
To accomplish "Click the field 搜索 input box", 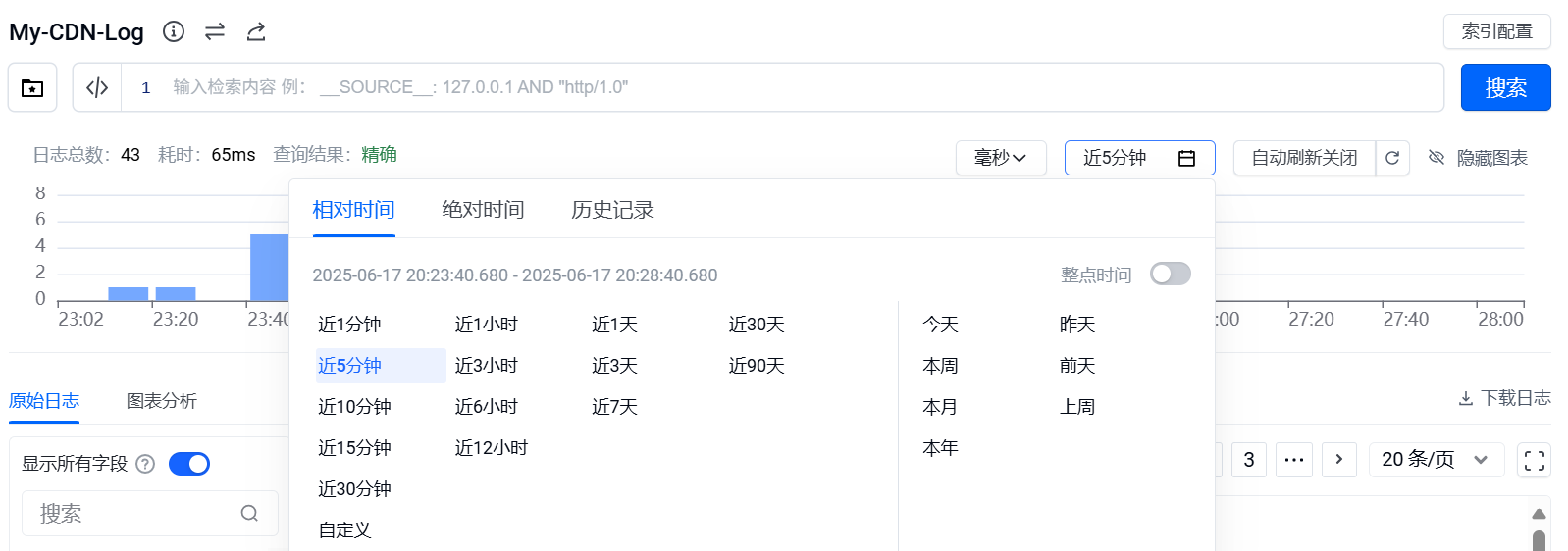I will (x=137, y=513).
